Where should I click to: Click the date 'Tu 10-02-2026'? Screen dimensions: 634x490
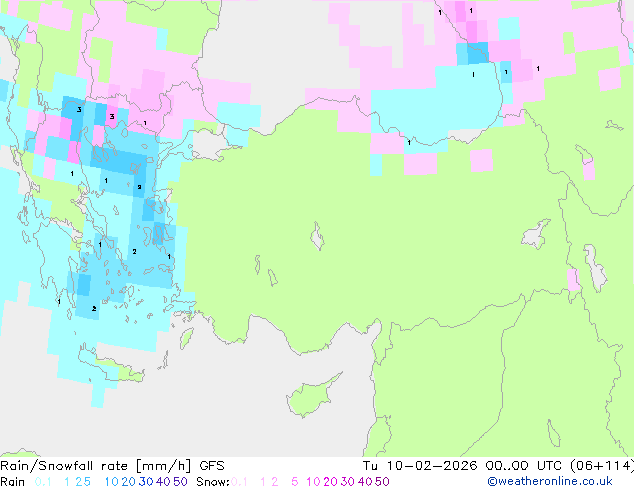pos(420,466)
